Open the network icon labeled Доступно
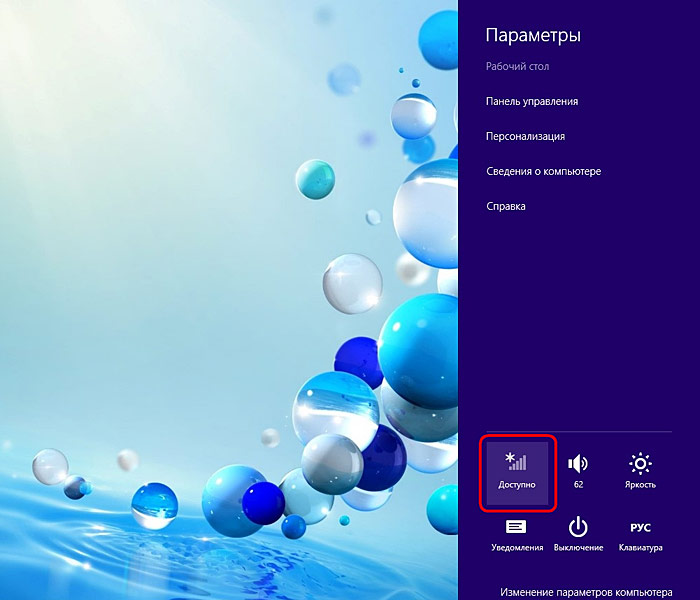Image resolution: width=700 pixels, height=600 pixels. pyautogui.click(x=517, y=473)
